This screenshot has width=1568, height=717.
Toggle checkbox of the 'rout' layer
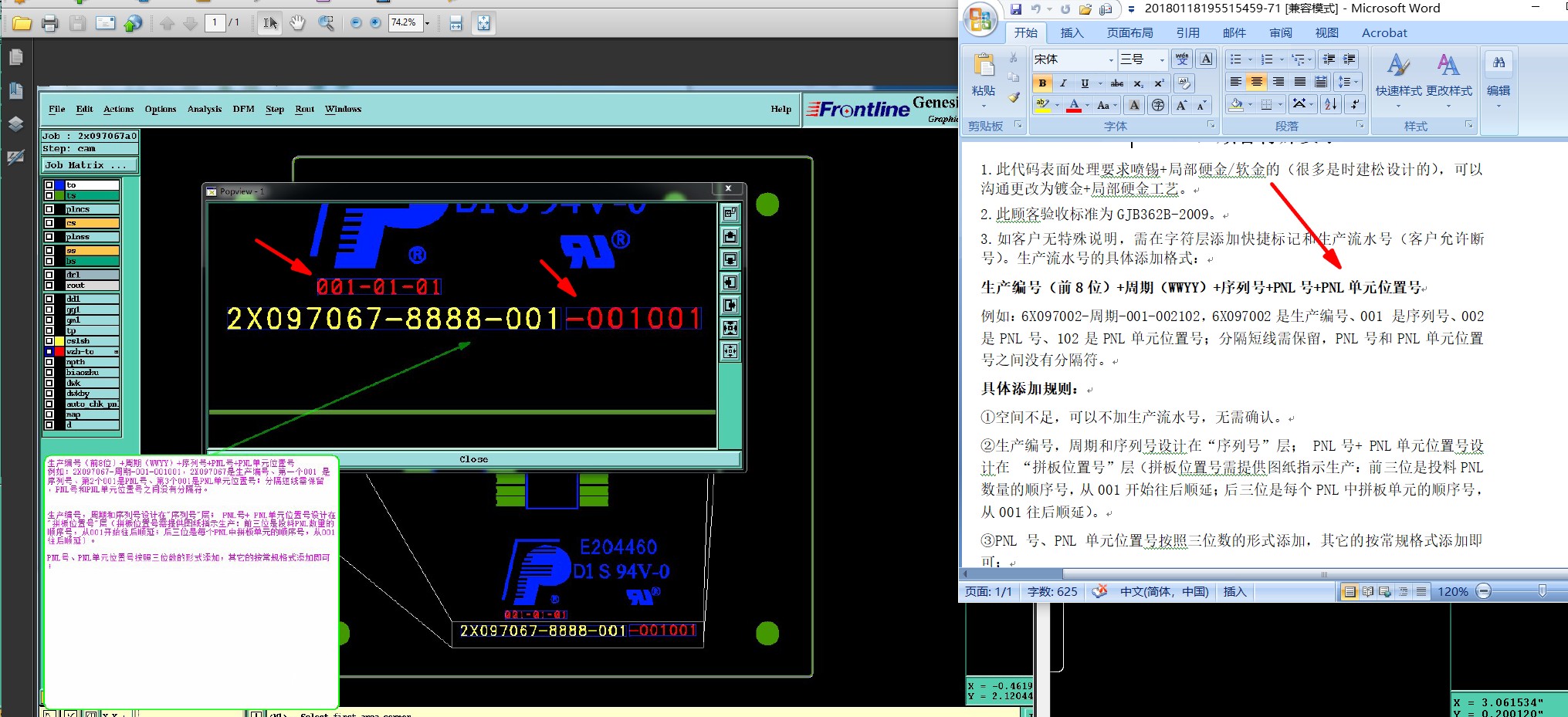(x=49, y=286)
